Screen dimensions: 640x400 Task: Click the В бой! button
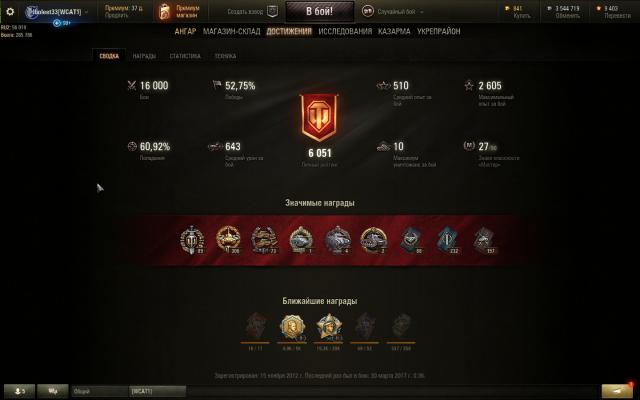pos(320,11)
